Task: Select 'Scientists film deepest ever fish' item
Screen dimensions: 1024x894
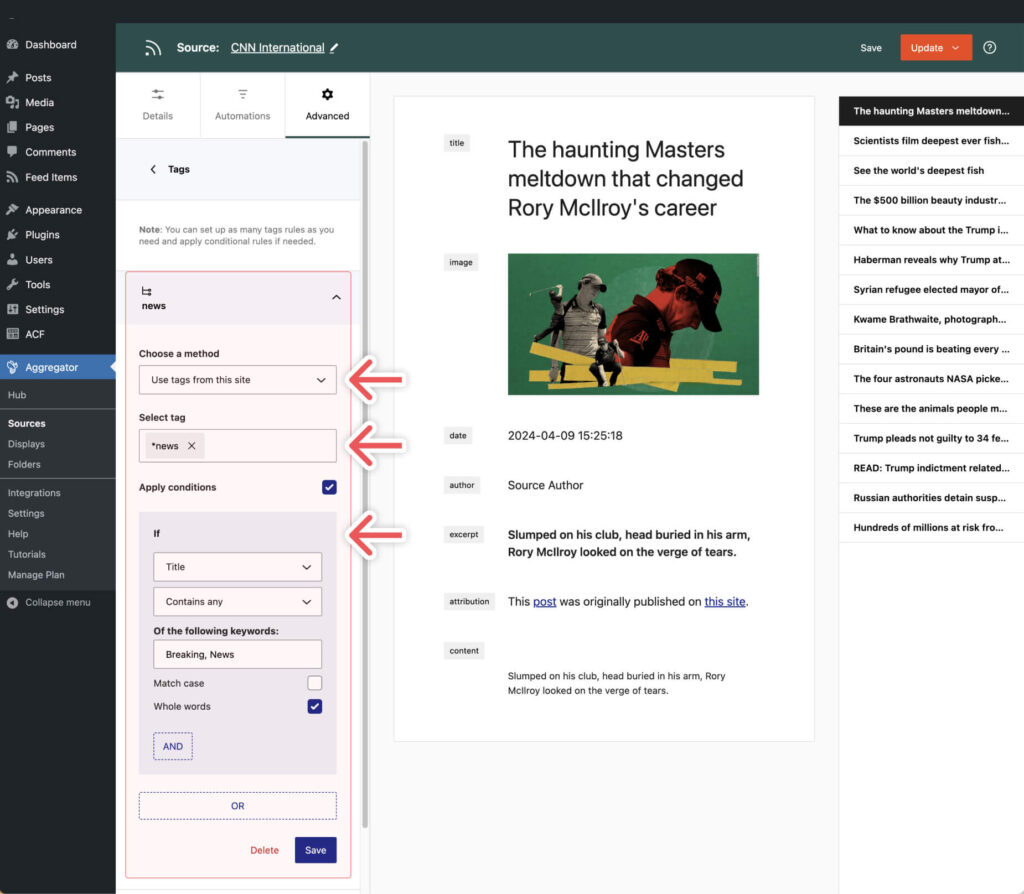Action: pyautogui.click(x=931, y=140)
